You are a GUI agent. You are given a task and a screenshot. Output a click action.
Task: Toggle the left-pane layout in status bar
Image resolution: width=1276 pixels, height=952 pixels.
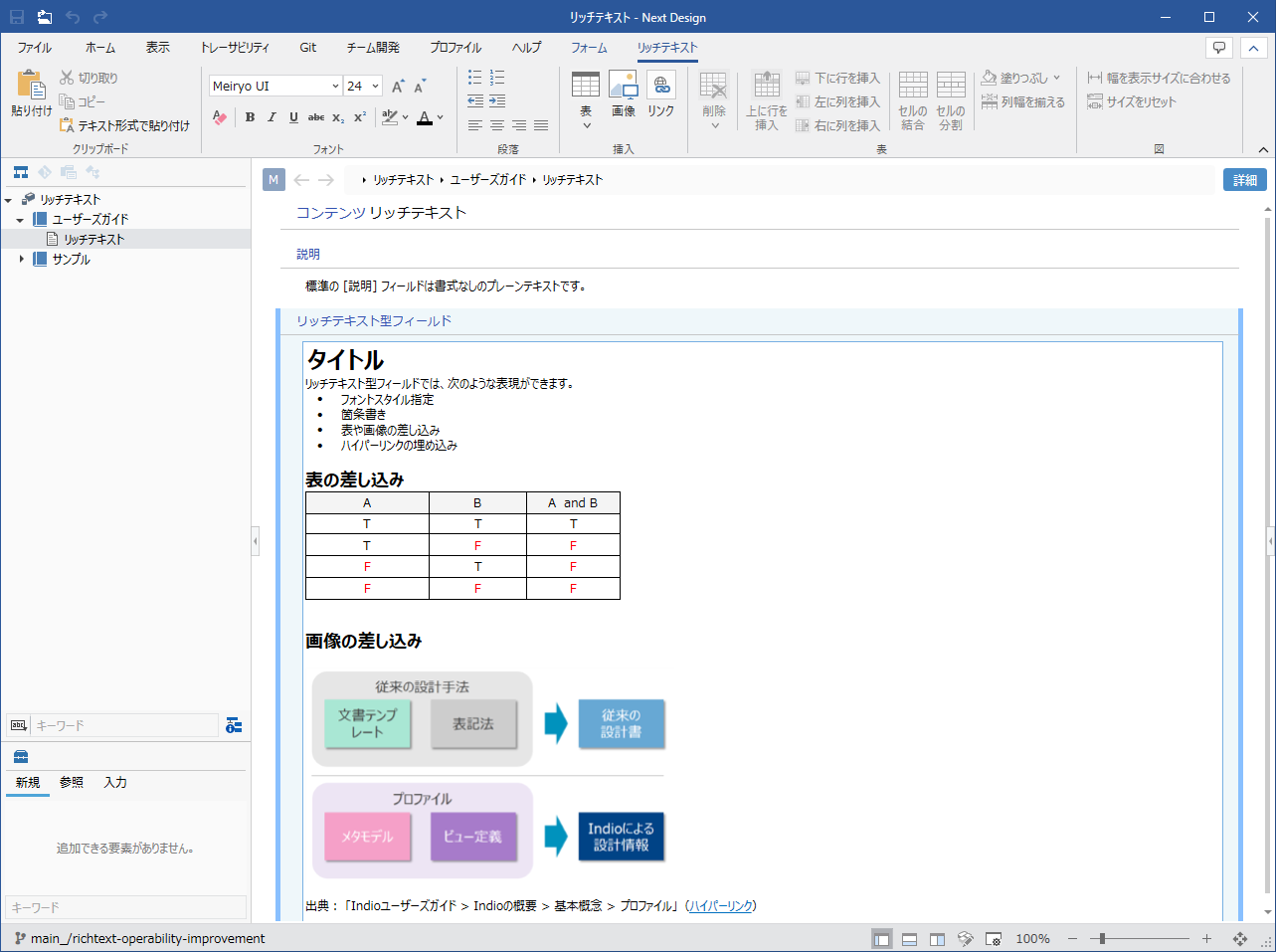881,939
